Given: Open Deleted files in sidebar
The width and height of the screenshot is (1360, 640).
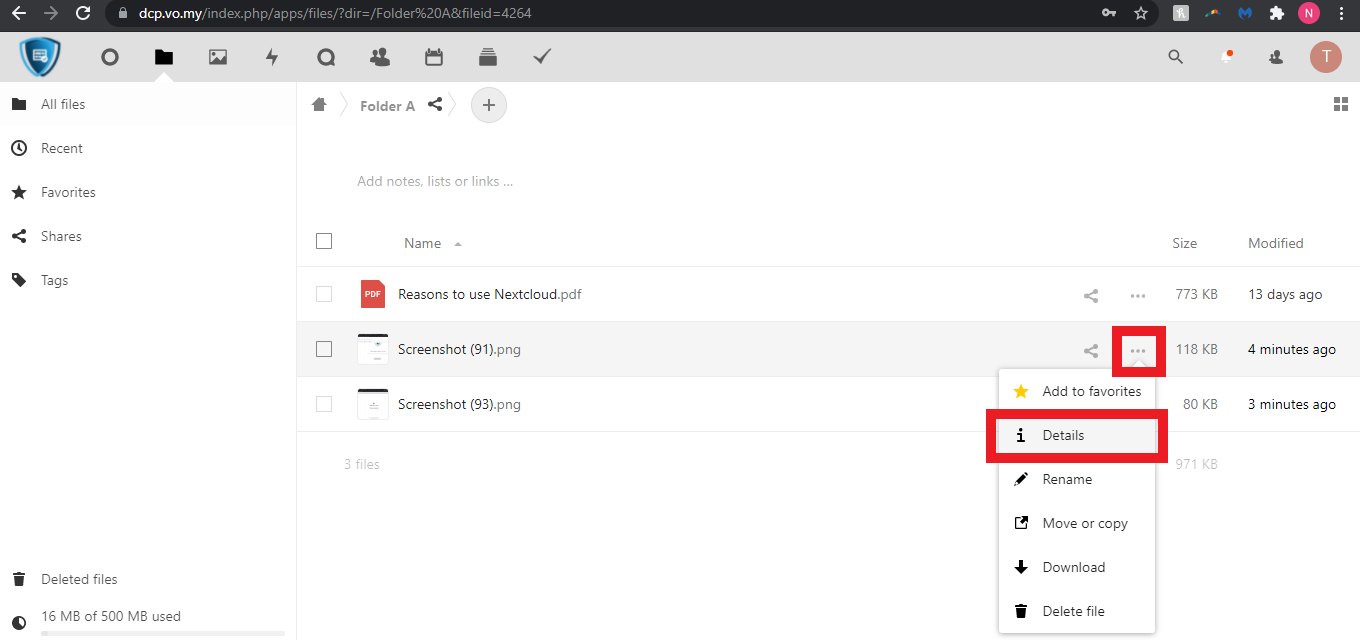Looking at the screenshot, I should [78, 579].
